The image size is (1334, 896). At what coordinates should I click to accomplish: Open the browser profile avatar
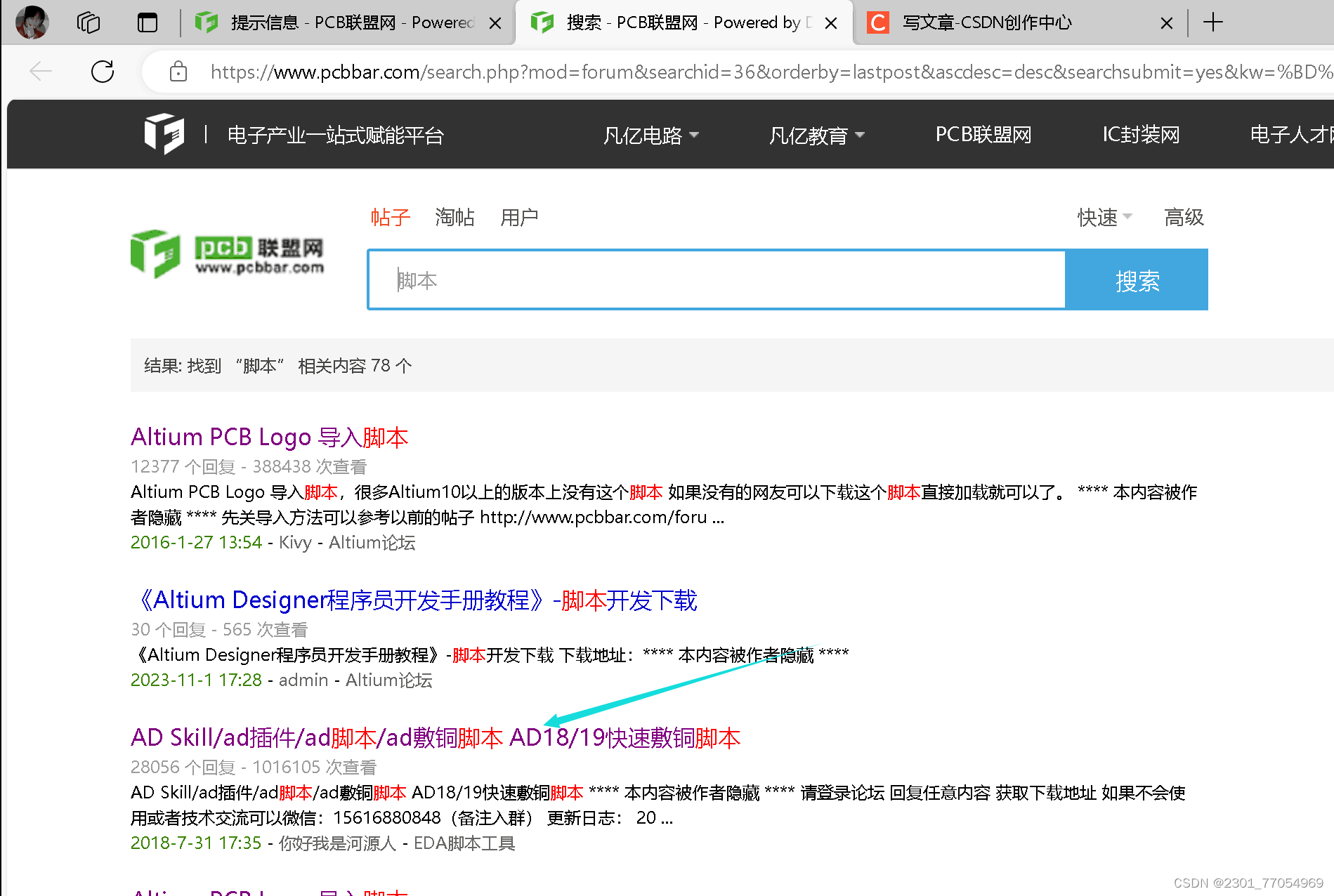tap(32, 22)
